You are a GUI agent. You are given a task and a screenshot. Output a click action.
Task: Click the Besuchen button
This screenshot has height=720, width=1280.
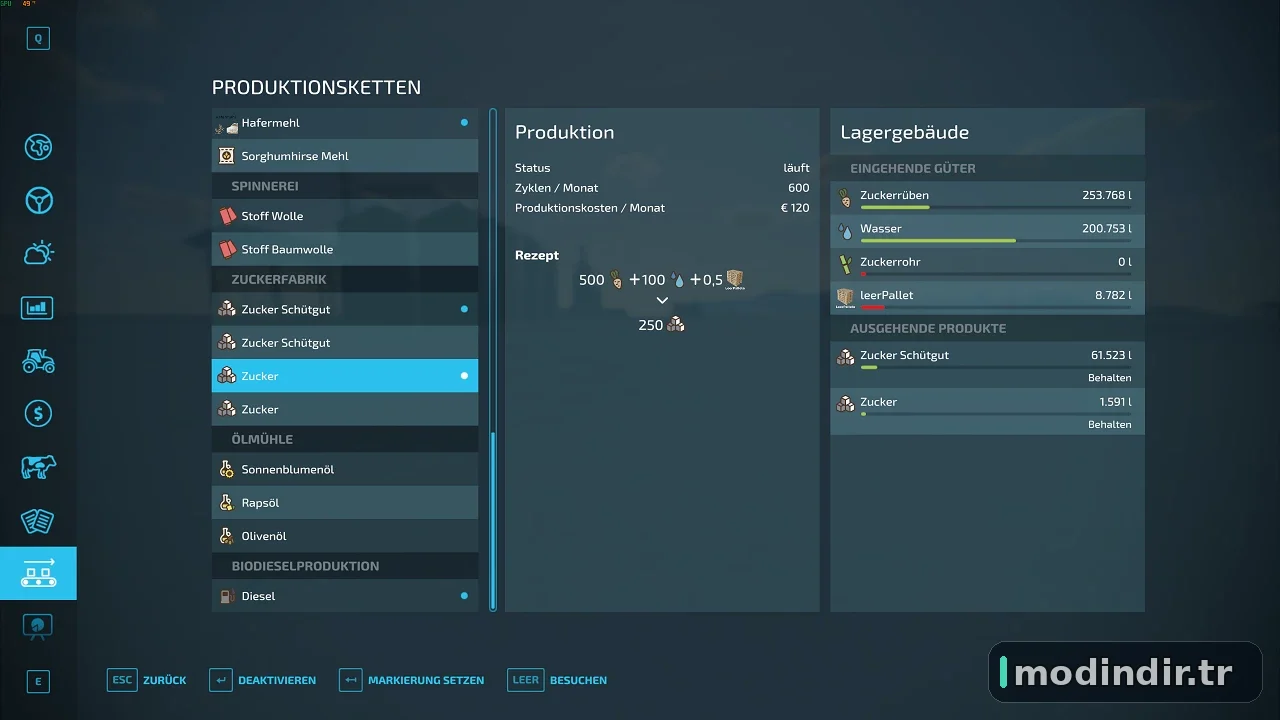pyautogui.click(x=557, y=680)
